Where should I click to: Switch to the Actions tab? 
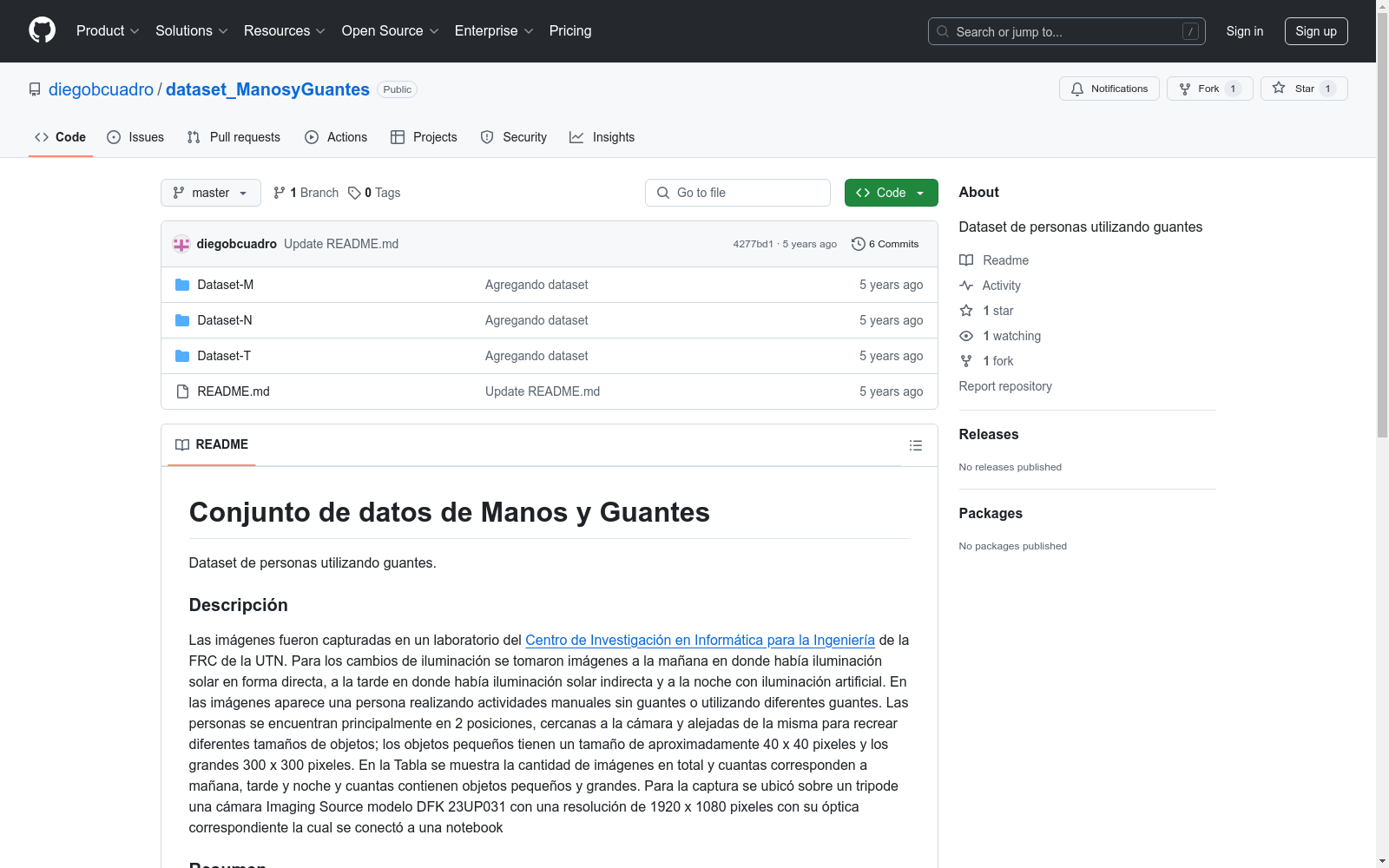click(x=336, y=137)
